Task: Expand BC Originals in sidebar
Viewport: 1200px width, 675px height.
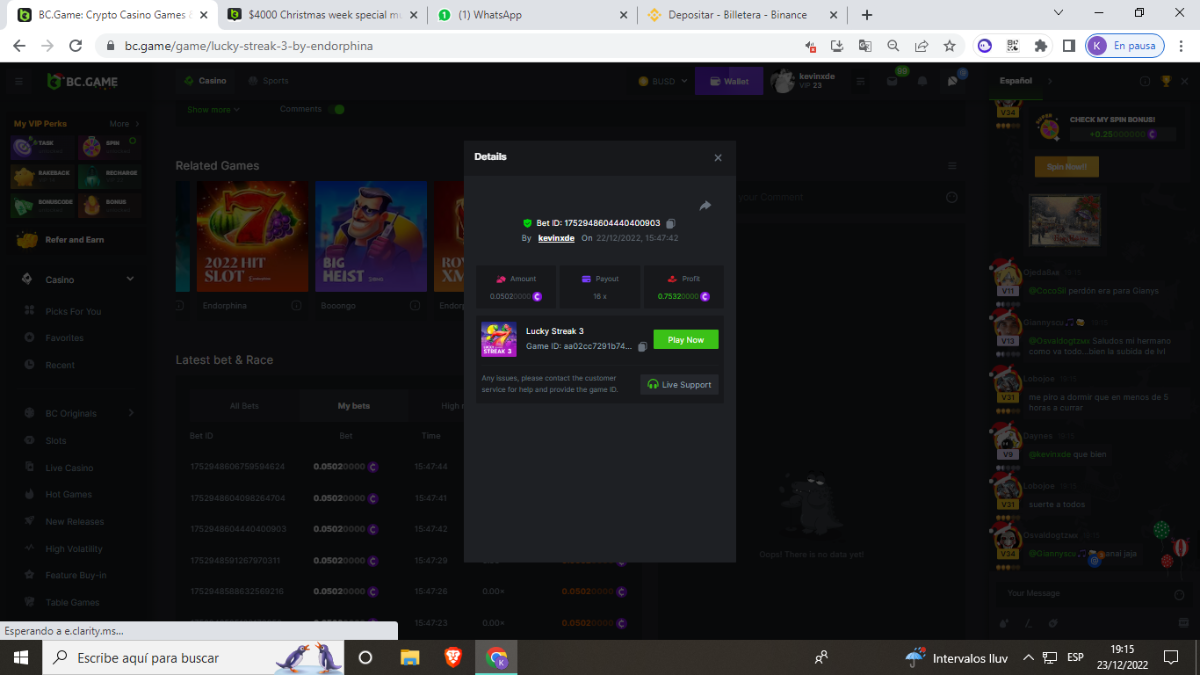Action: [130, 413]
